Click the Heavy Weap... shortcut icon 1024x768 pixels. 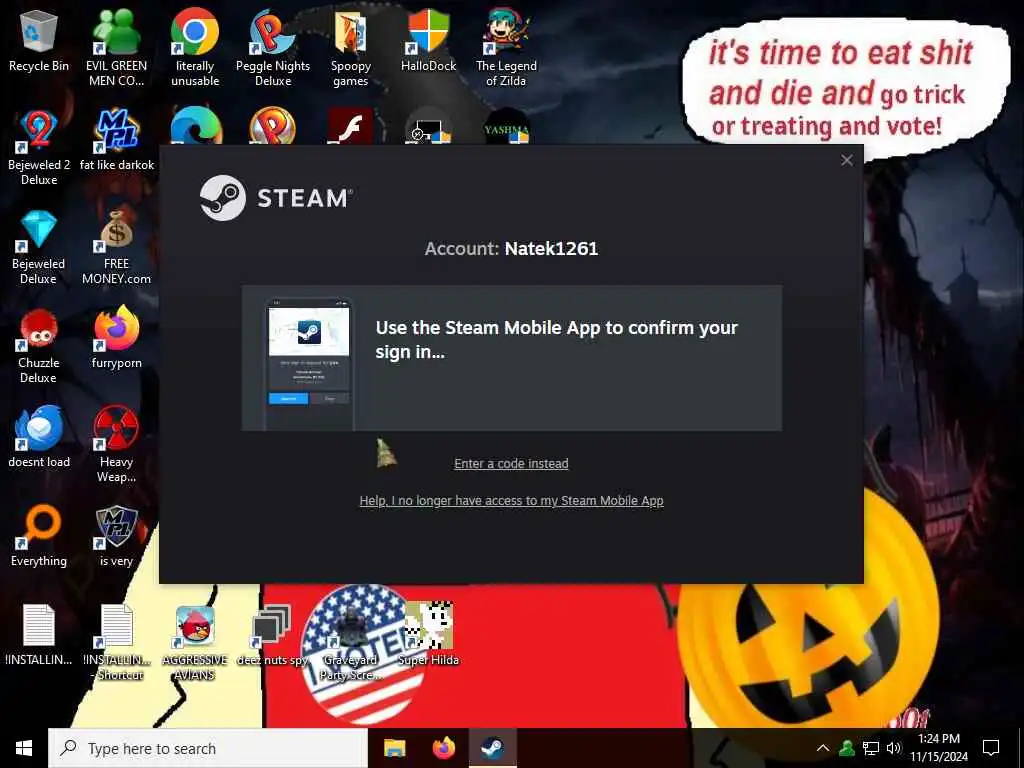tap(116, 428)
